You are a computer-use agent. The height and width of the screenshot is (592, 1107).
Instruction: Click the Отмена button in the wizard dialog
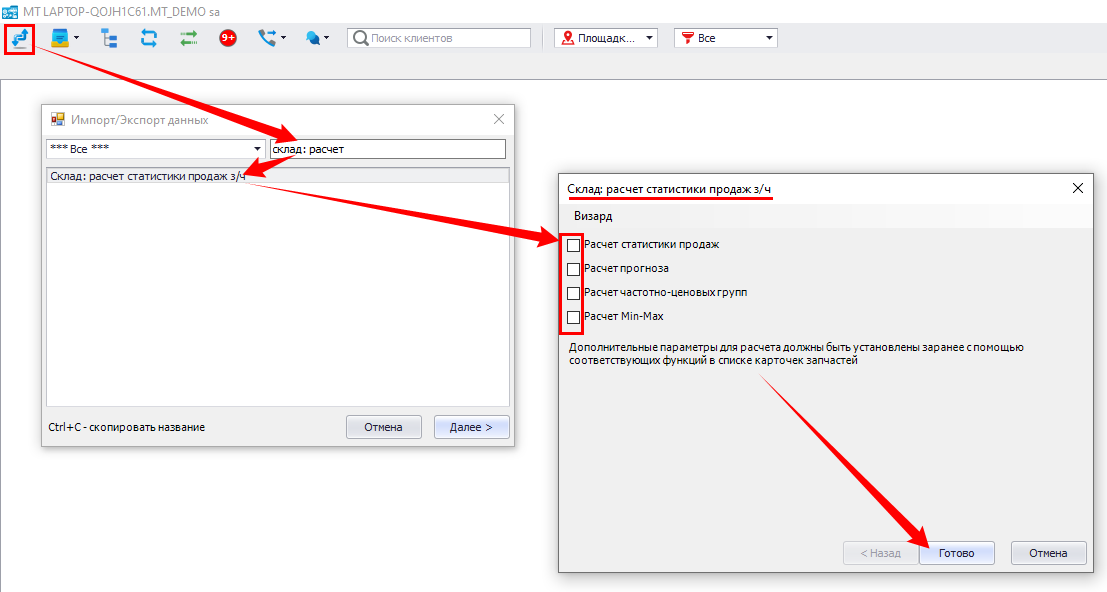pyautogui.click(x=1048, y=553)
